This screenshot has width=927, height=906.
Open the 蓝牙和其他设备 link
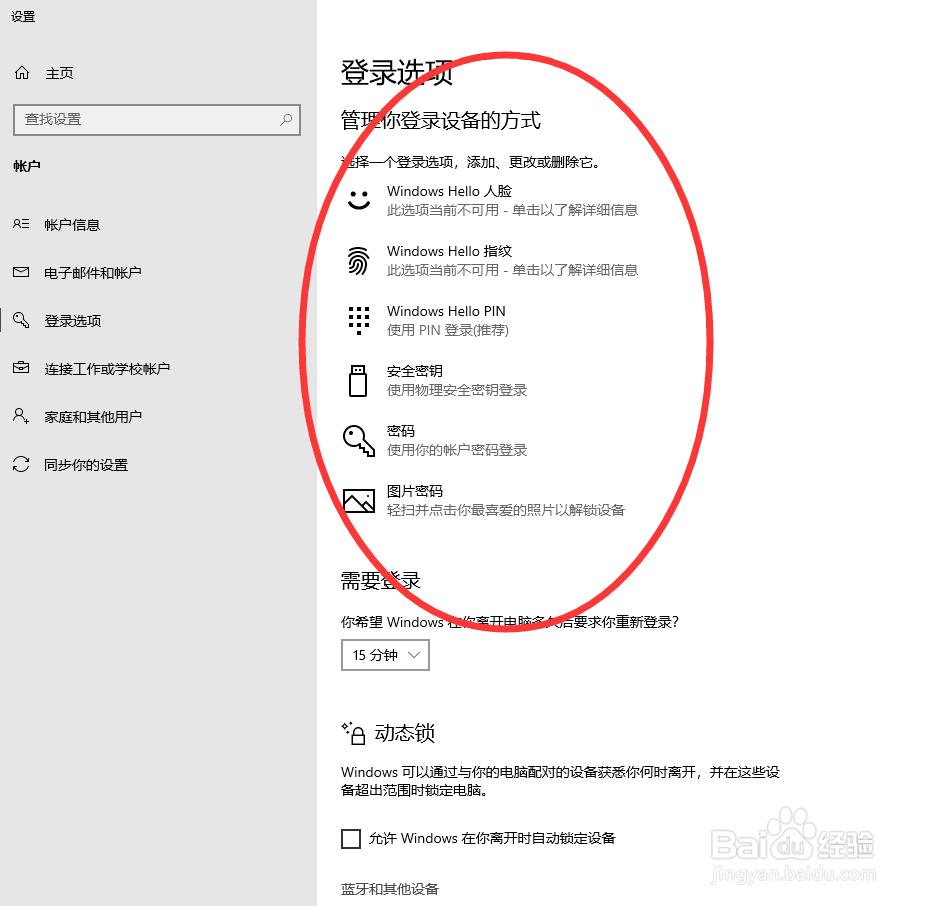point(390,888)
